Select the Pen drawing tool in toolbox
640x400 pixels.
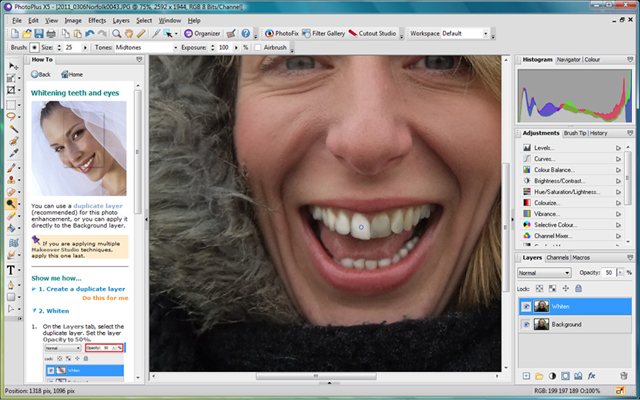[11, 284]
